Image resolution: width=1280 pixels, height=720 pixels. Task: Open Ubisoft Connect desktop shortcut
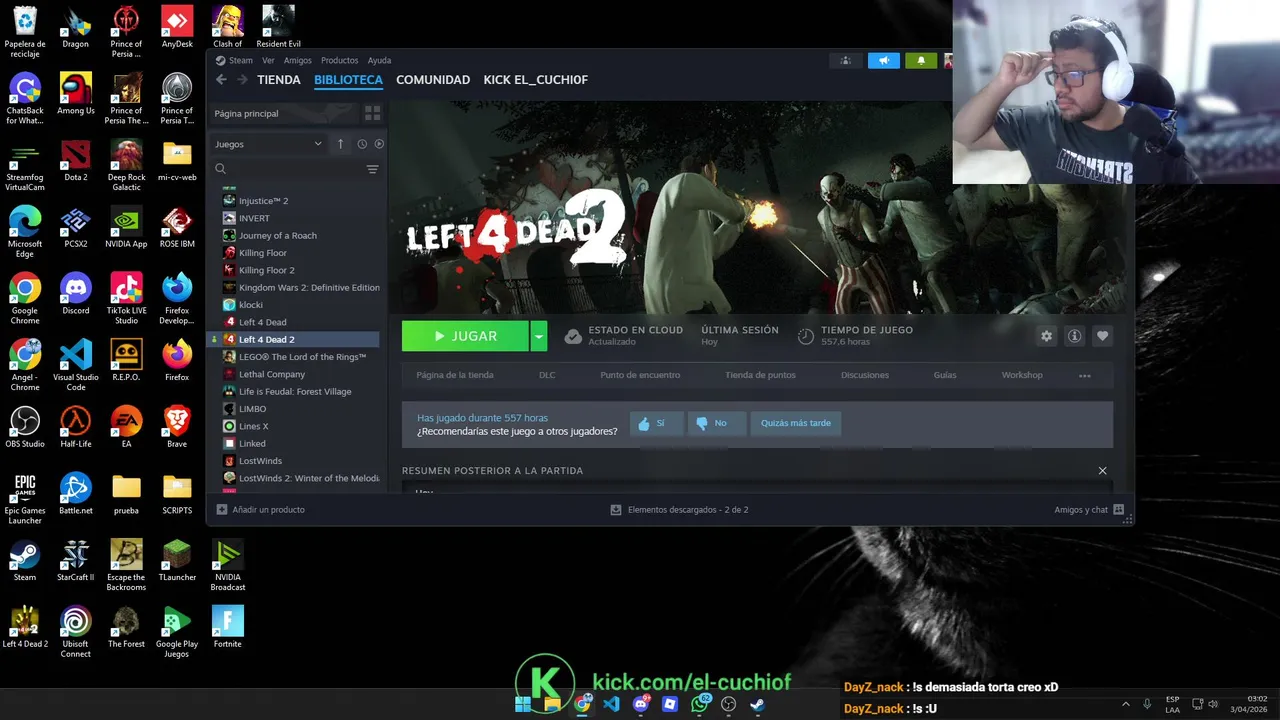[76, 633]
